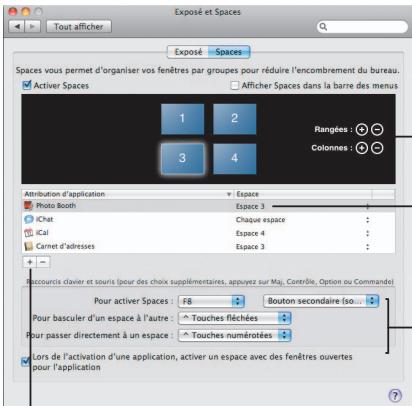Click the Photo Booth application icon
This screenshot has height=406, width=412.
pyautogui.click(x=29, y=205)
